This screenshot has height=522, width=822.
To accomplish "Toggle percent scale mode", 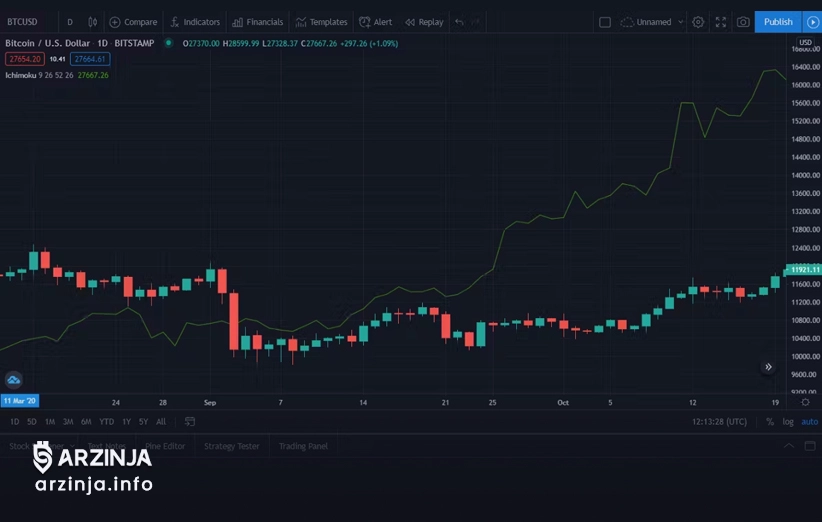I will pos(770,422).
